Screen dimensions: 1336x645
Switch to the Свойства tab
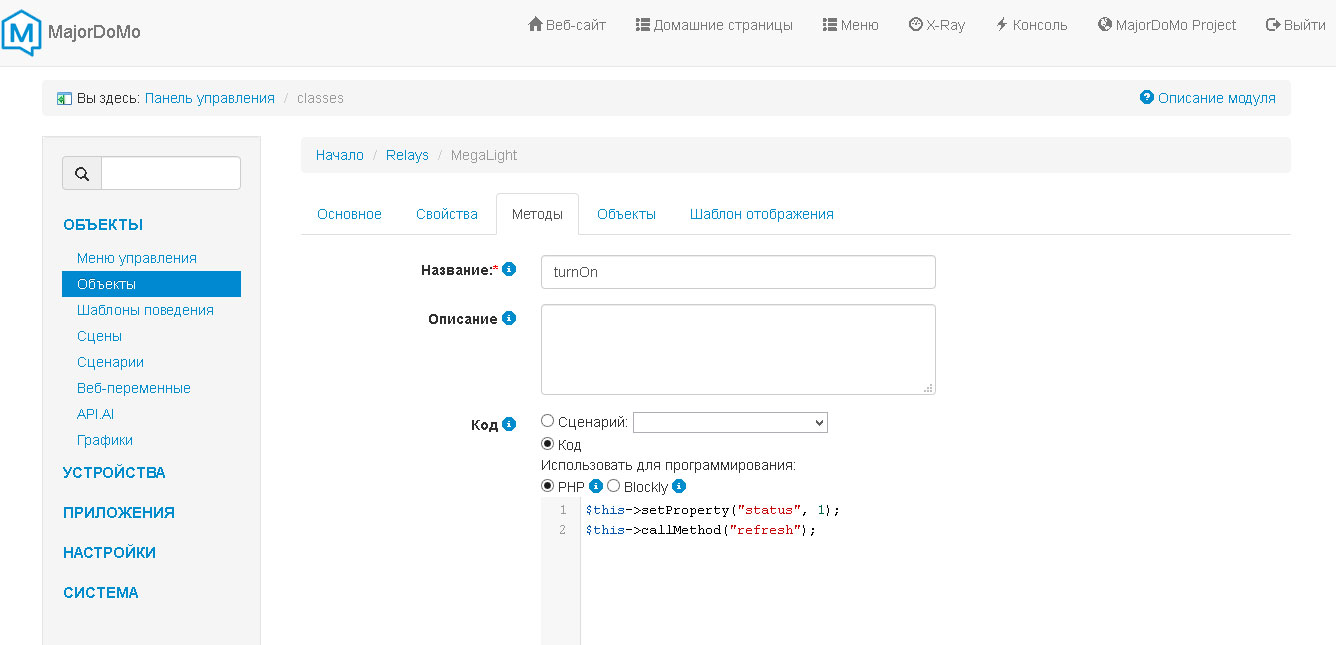(447, 214)
